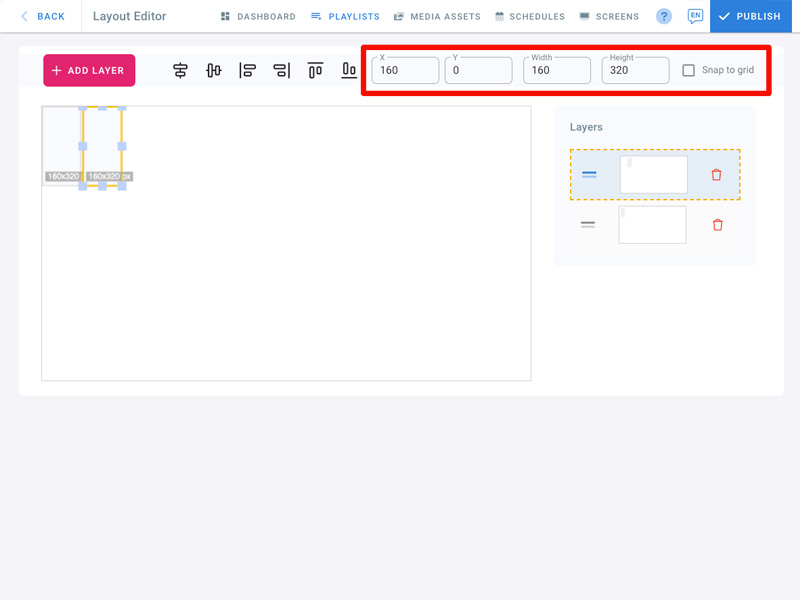Screen dimensions: 800x600
Task: Enable the Snap to grid checkbox
Action: 688,70
